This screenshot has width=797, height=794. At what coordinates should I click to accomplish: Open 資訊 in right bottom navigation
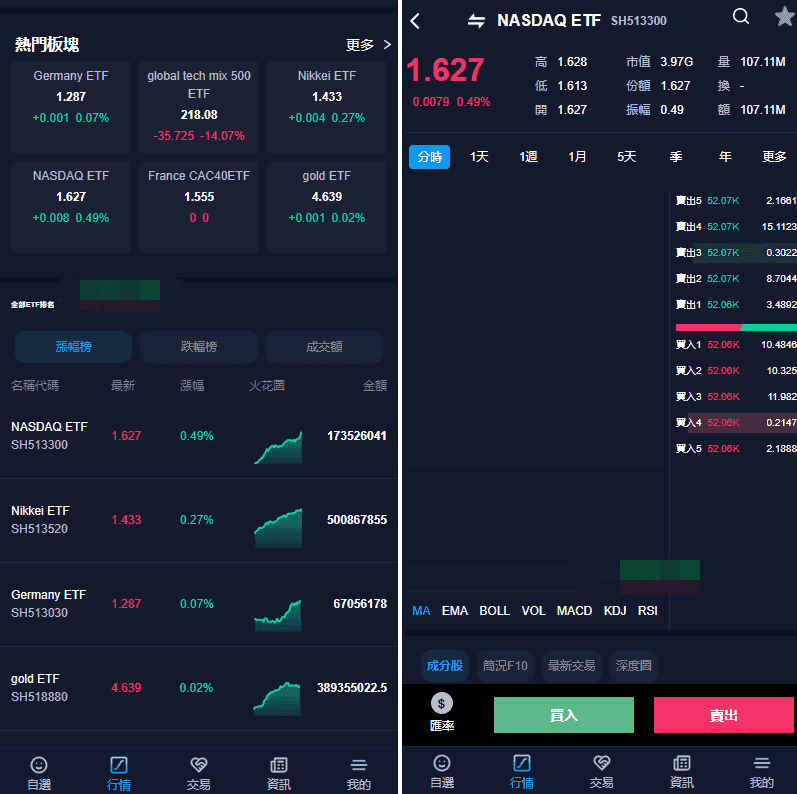click(x=681, y=771)
